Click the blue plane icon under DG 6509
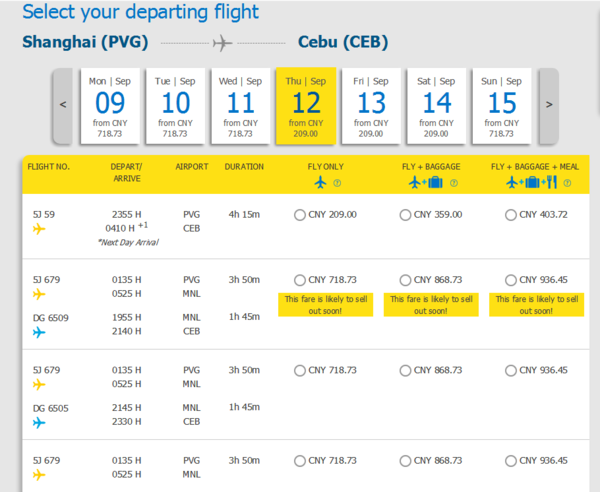 (x=39, y=332)
